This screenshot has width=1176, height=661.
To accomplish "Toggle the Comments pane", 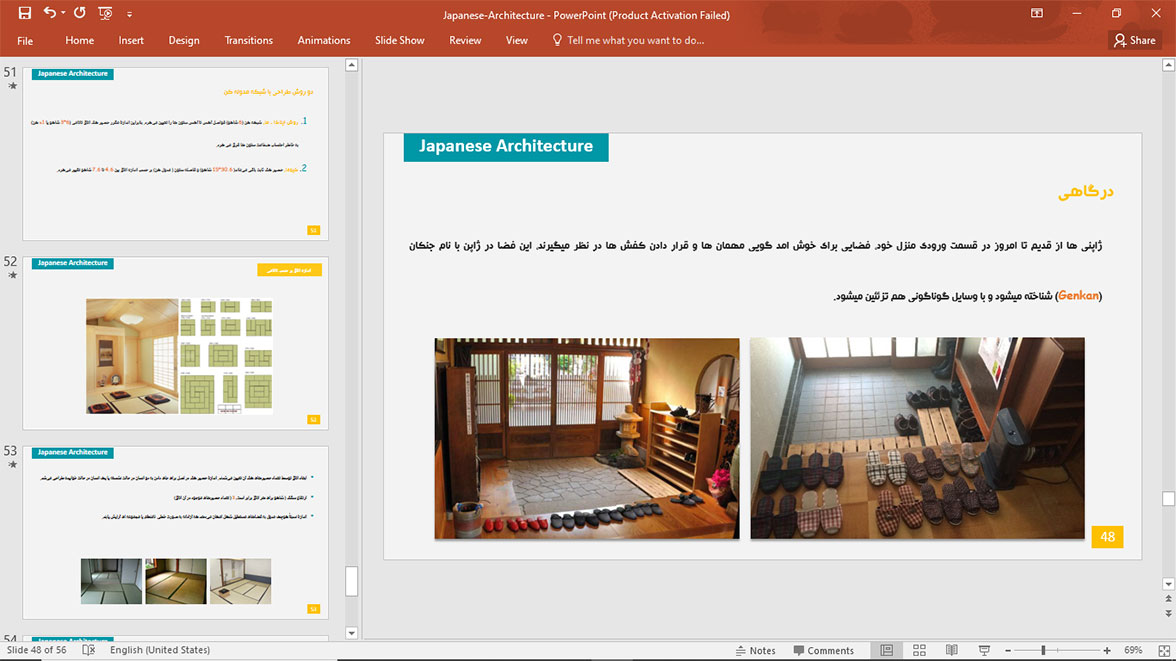I will [x=824, y=650].
